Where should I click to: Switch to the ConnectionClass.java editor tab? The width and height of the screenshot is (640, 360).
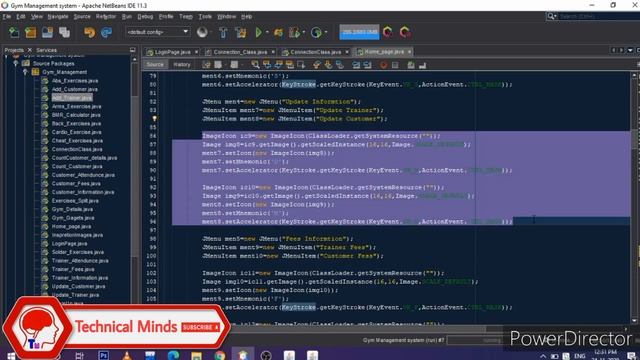312,52
